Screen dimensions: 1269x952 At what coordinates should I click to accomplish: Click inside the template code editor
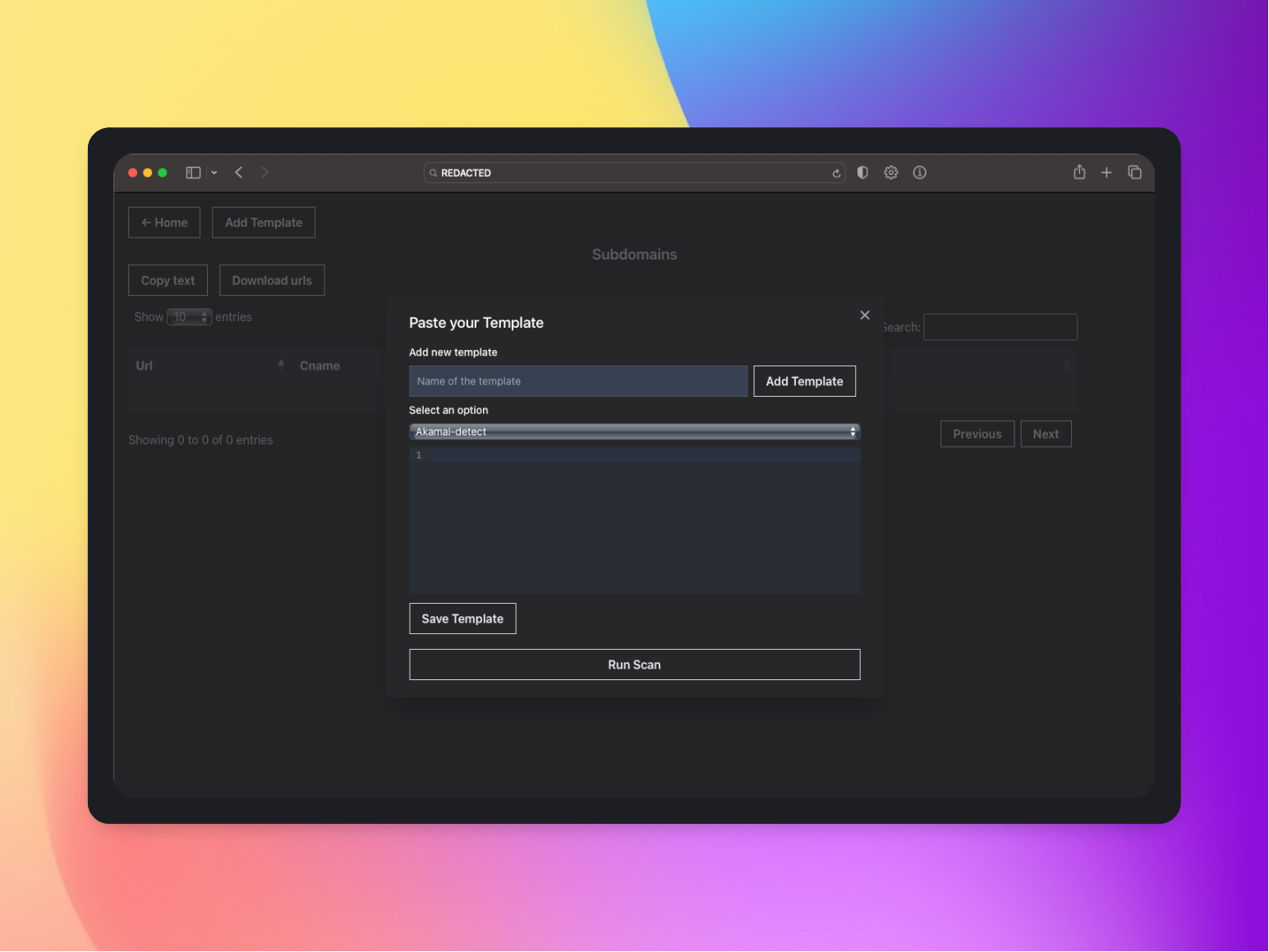pos(635,520)
